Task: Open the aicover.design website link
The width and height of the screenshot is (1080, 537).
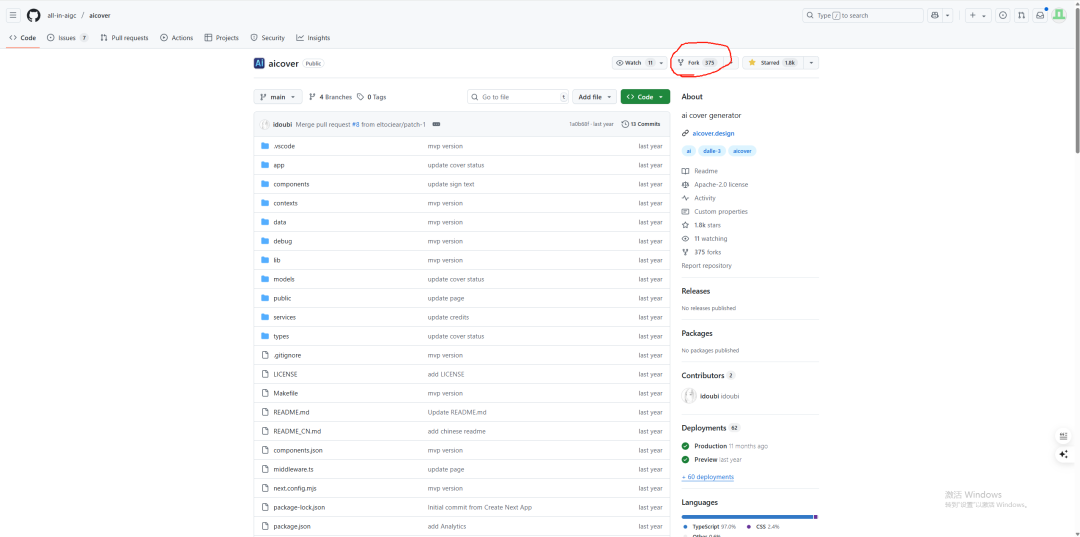Action: point(713,133)
